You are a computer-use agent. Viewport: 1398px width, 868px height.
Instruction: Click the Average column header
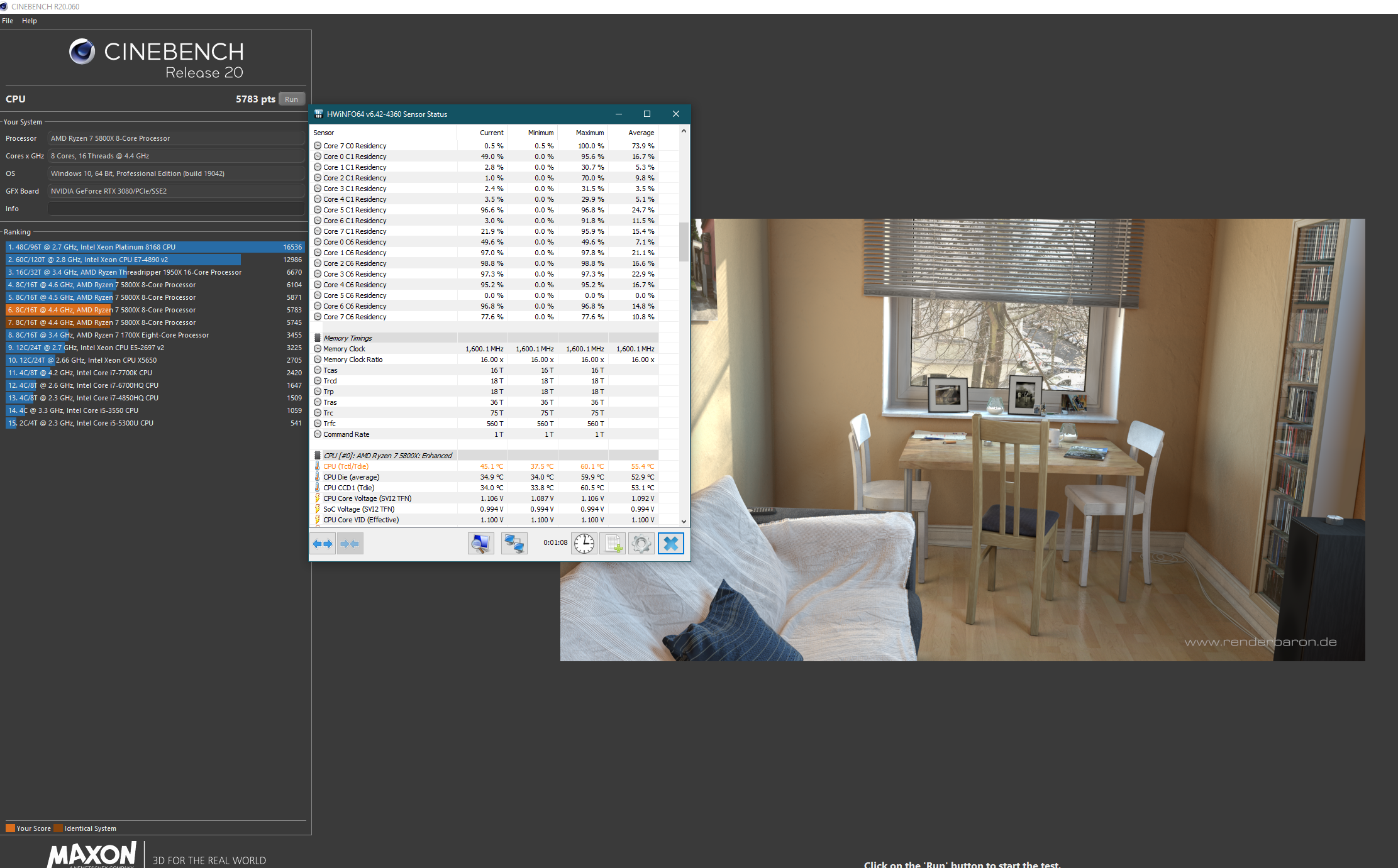pyautogui.click(x=633, y=133)
